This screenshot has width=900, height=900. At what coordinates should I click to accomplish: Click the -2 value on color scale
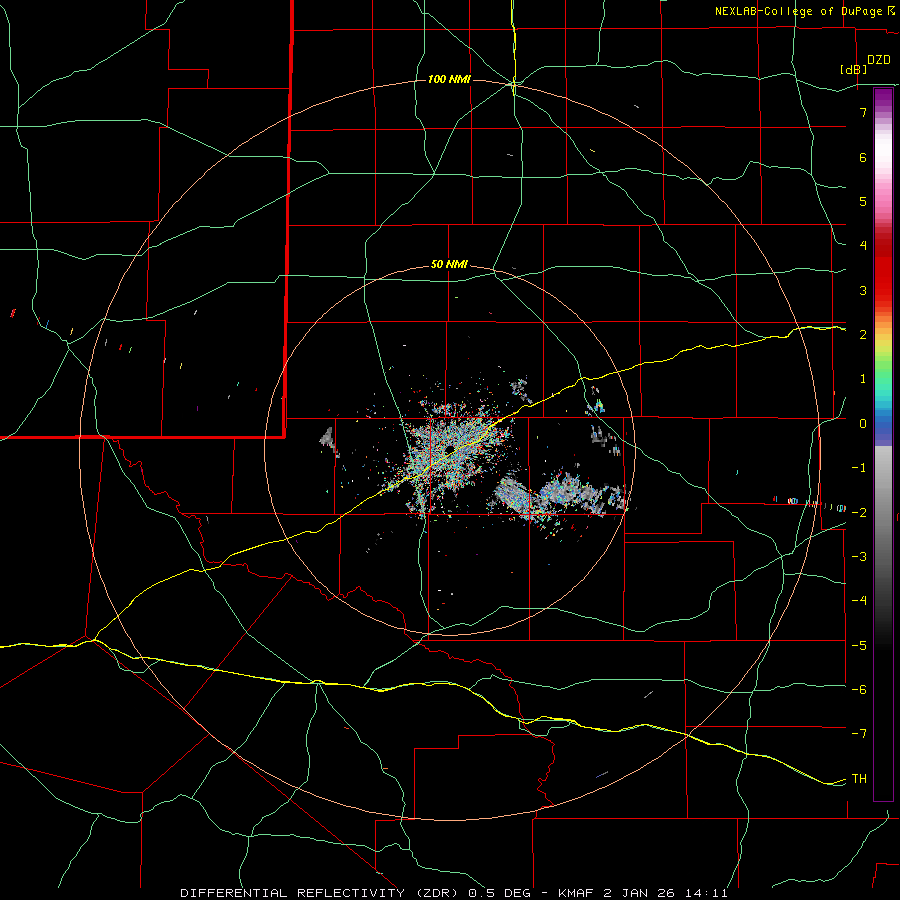coord(859,511)
